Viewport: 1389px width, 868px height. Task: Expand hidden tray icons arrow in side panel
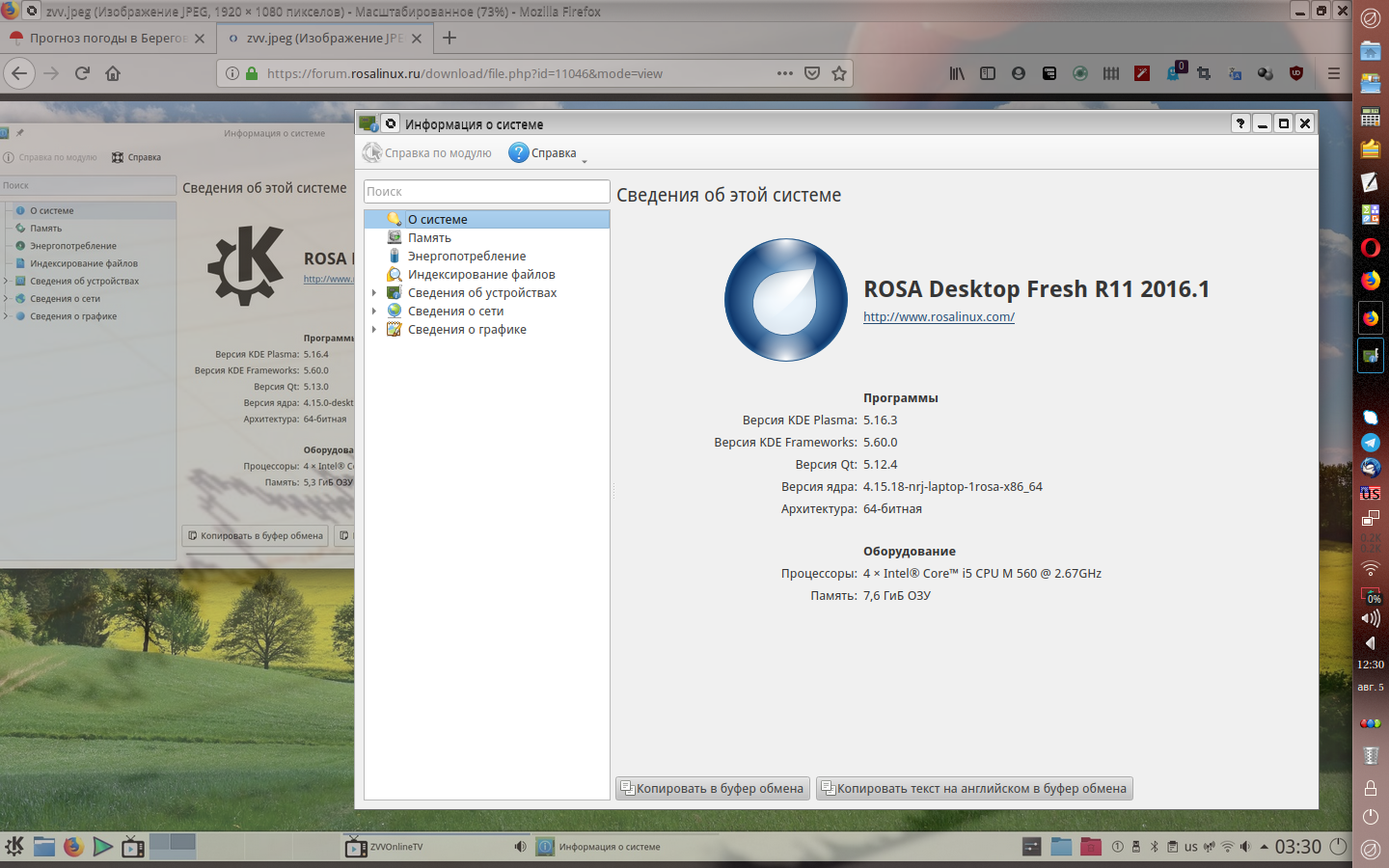[x=1371, y=642]
